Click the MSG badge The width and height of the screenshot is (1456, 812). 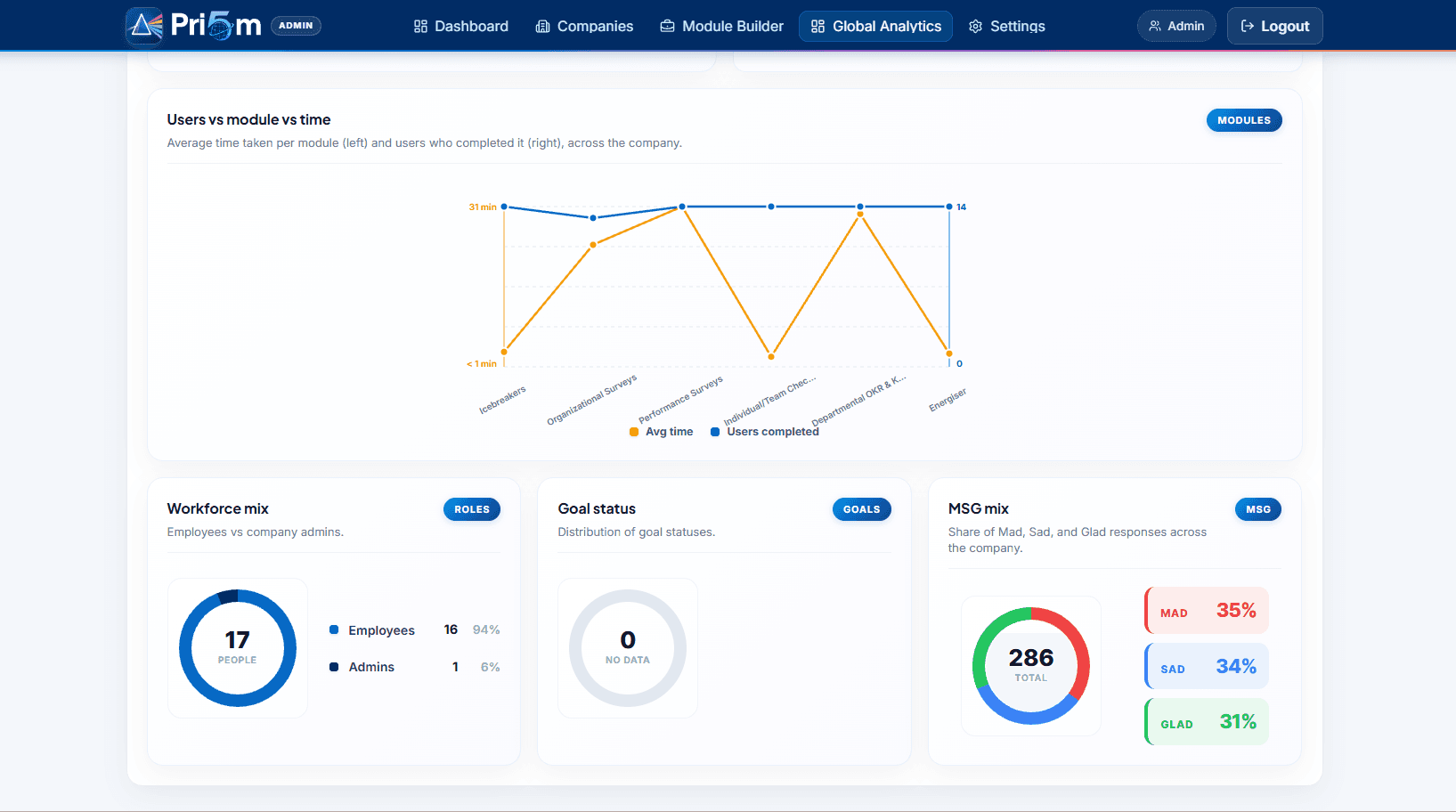(x=1258, y=509)
